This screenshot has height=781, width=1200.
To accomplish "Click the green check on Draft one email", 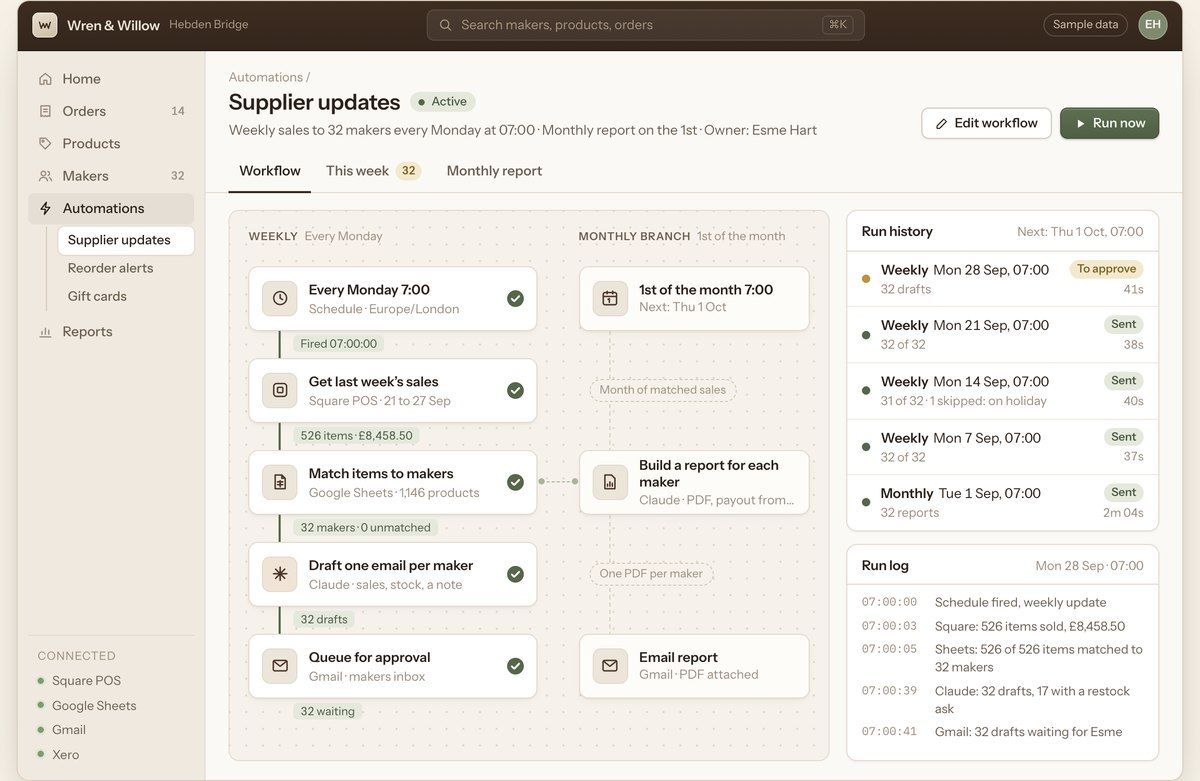I will [x=515, y=574].
